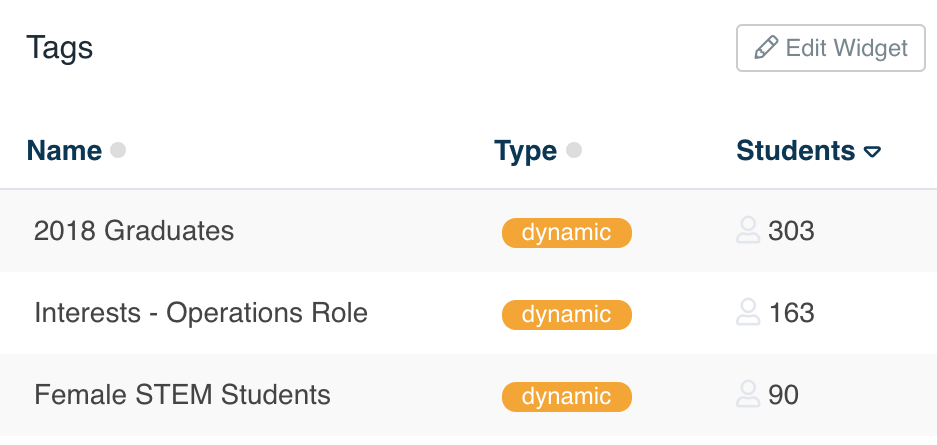
Task: Click the Edit Widget button
Action: pyautogui.click(x=831, y=48)
